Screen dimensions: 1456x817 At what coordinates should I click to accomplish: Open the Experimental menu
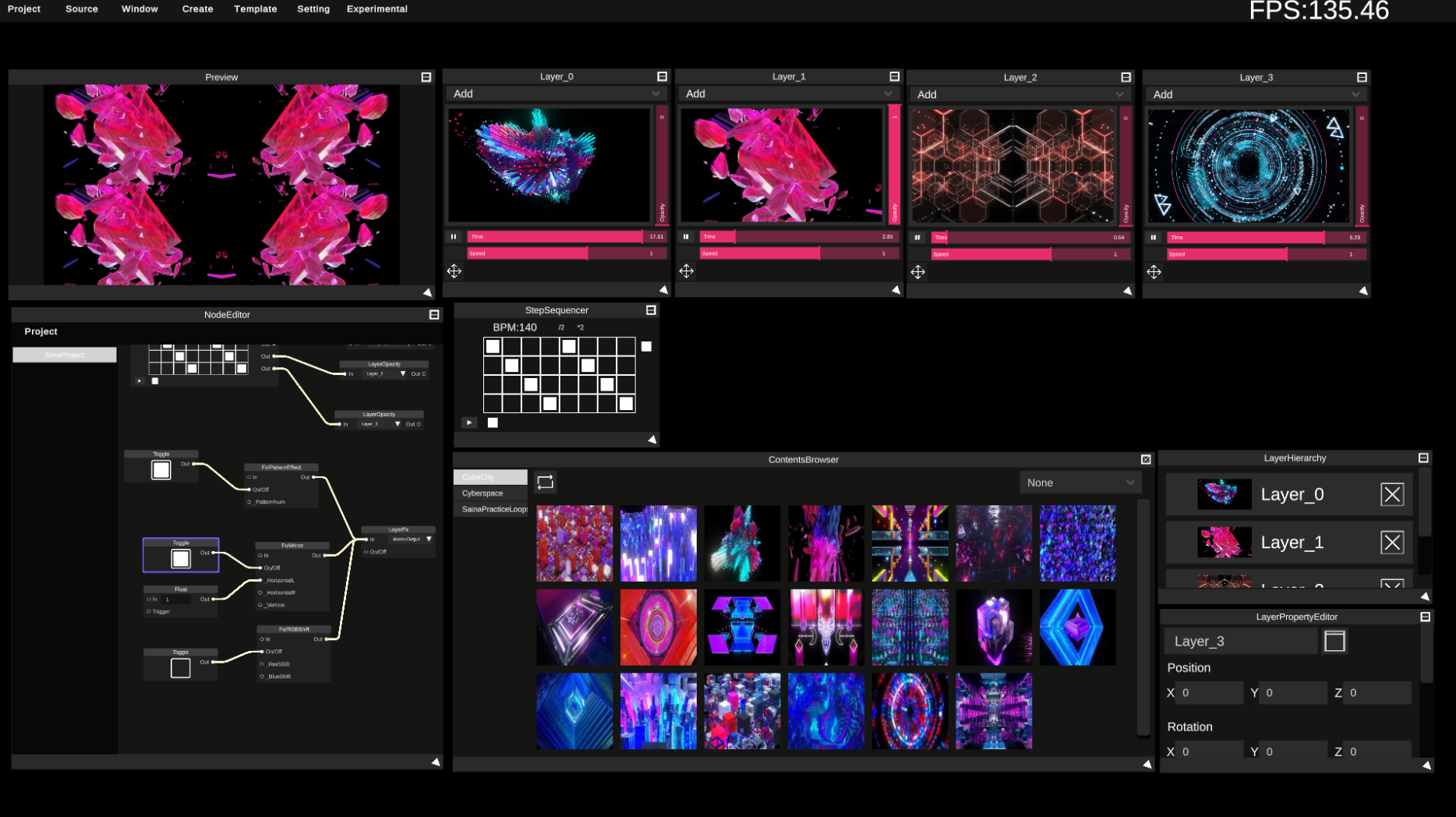coord(377,9)
